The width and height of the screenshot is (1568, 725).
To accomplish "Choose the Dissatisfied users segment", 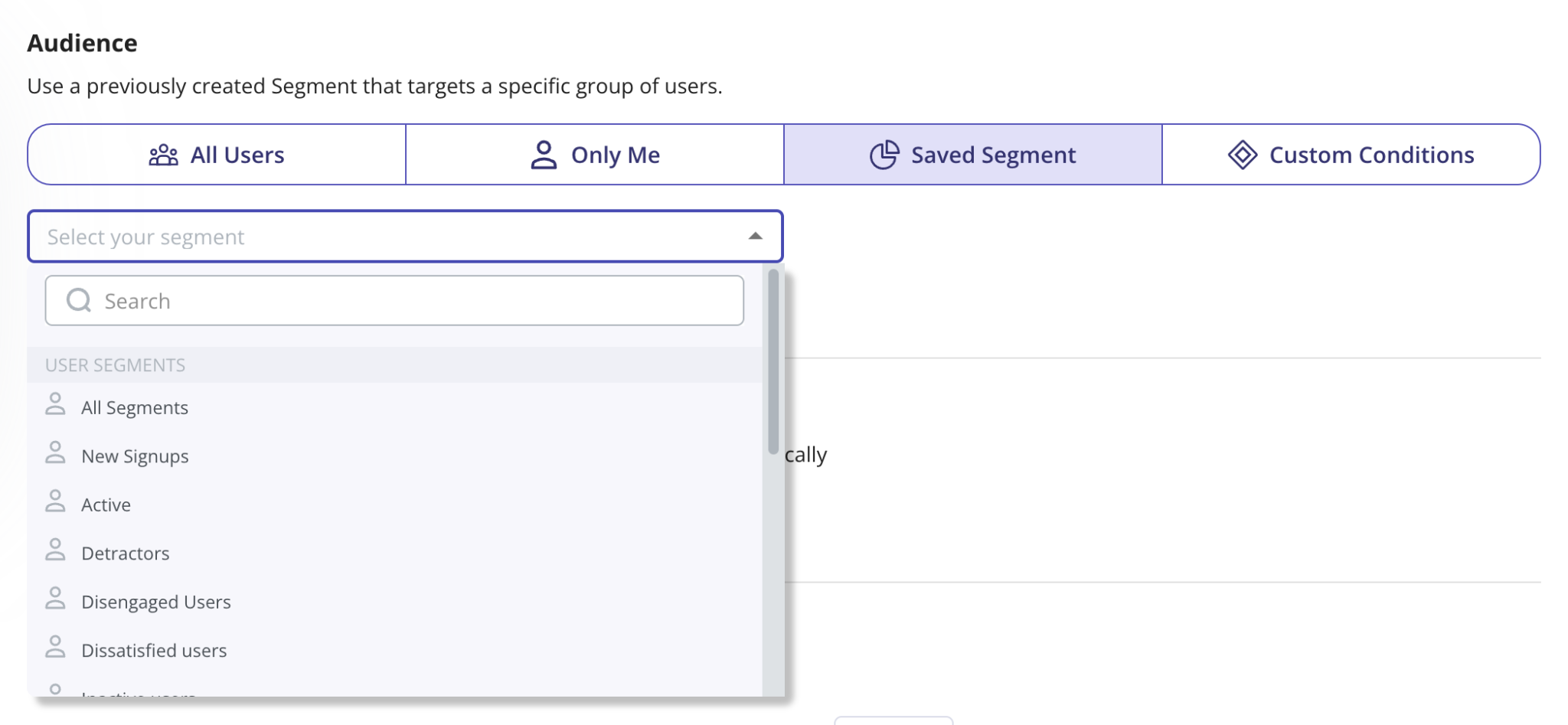I will point(154,650).
